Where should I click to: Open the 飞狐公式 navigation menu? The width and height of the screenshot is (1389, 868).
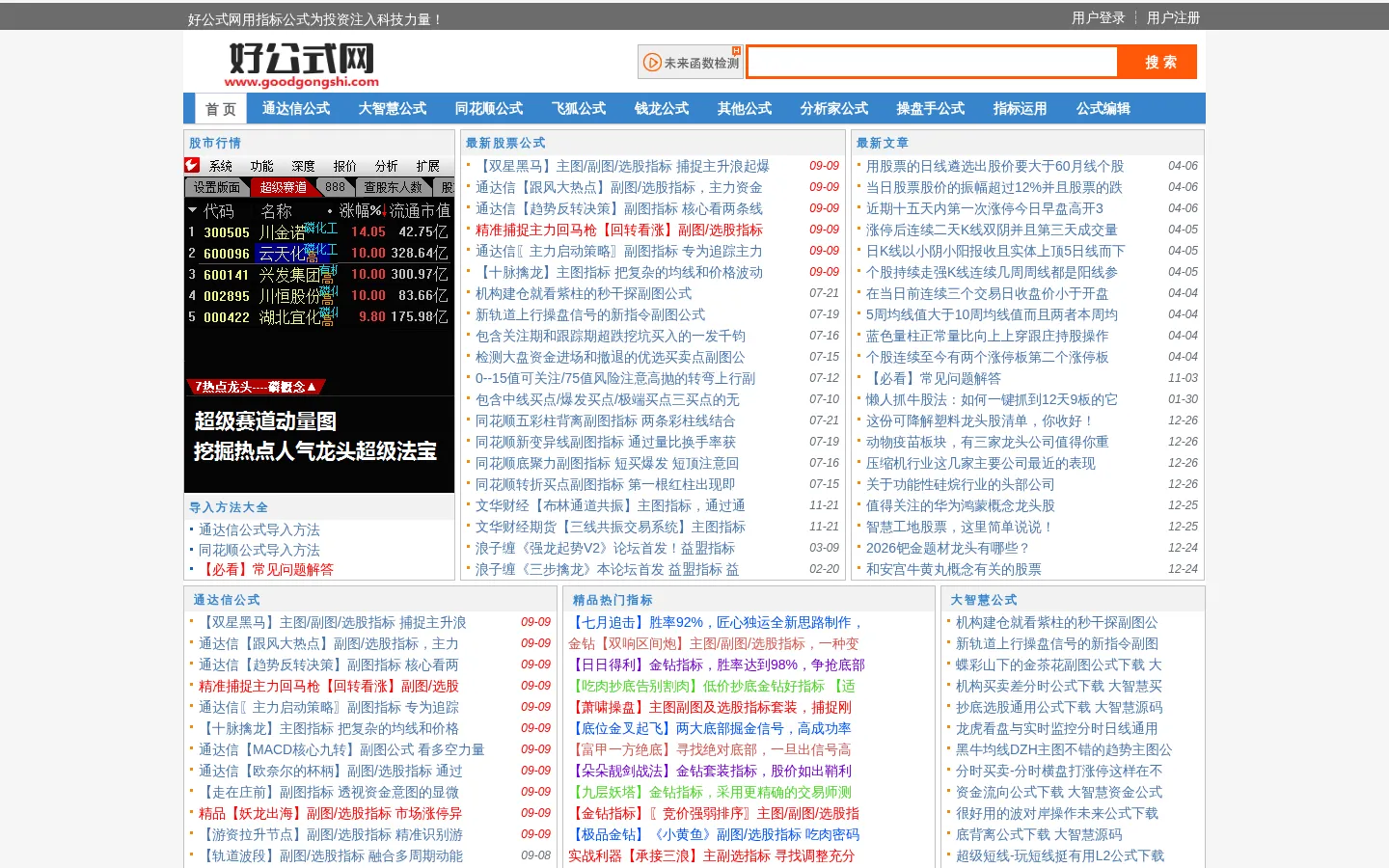pos(579,109)
